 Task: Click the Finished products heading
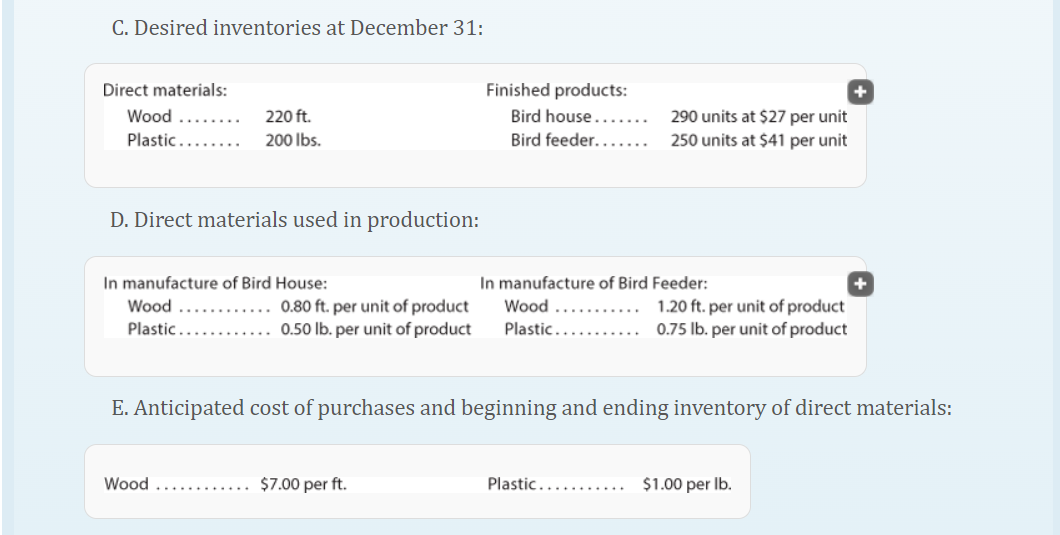(556, 90)
